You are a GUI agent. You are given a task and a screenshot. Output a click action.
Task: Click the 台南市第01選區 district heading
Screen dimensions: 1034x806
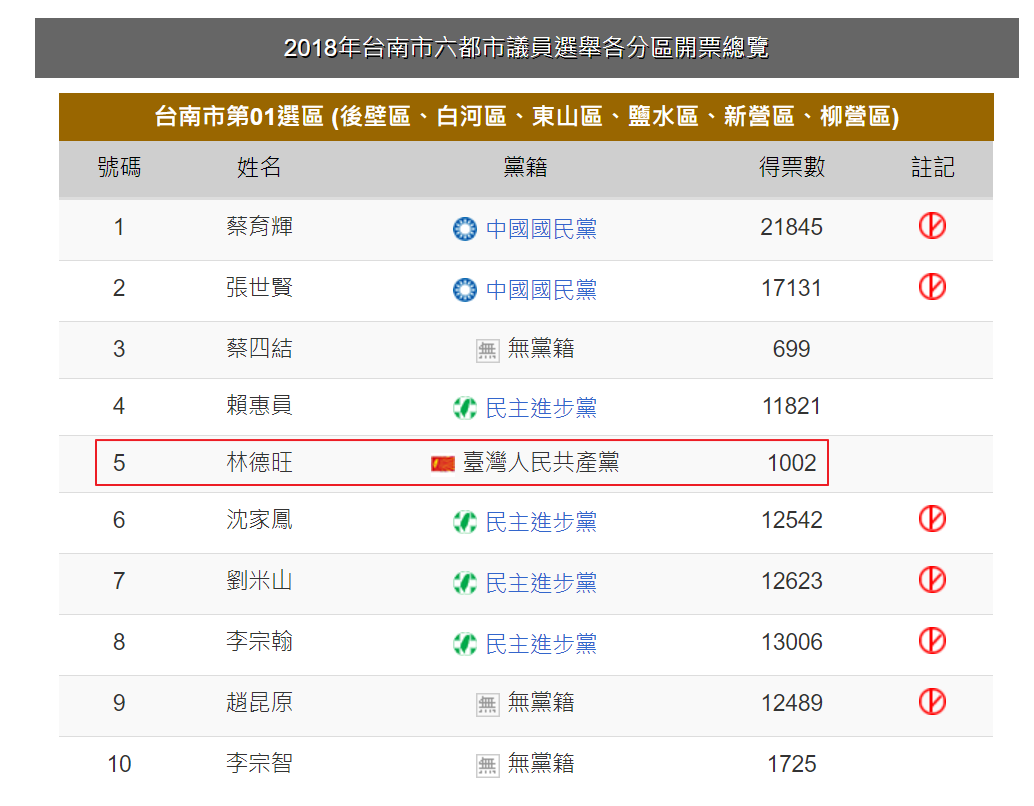pyautogui.click(x=526, y=117)
